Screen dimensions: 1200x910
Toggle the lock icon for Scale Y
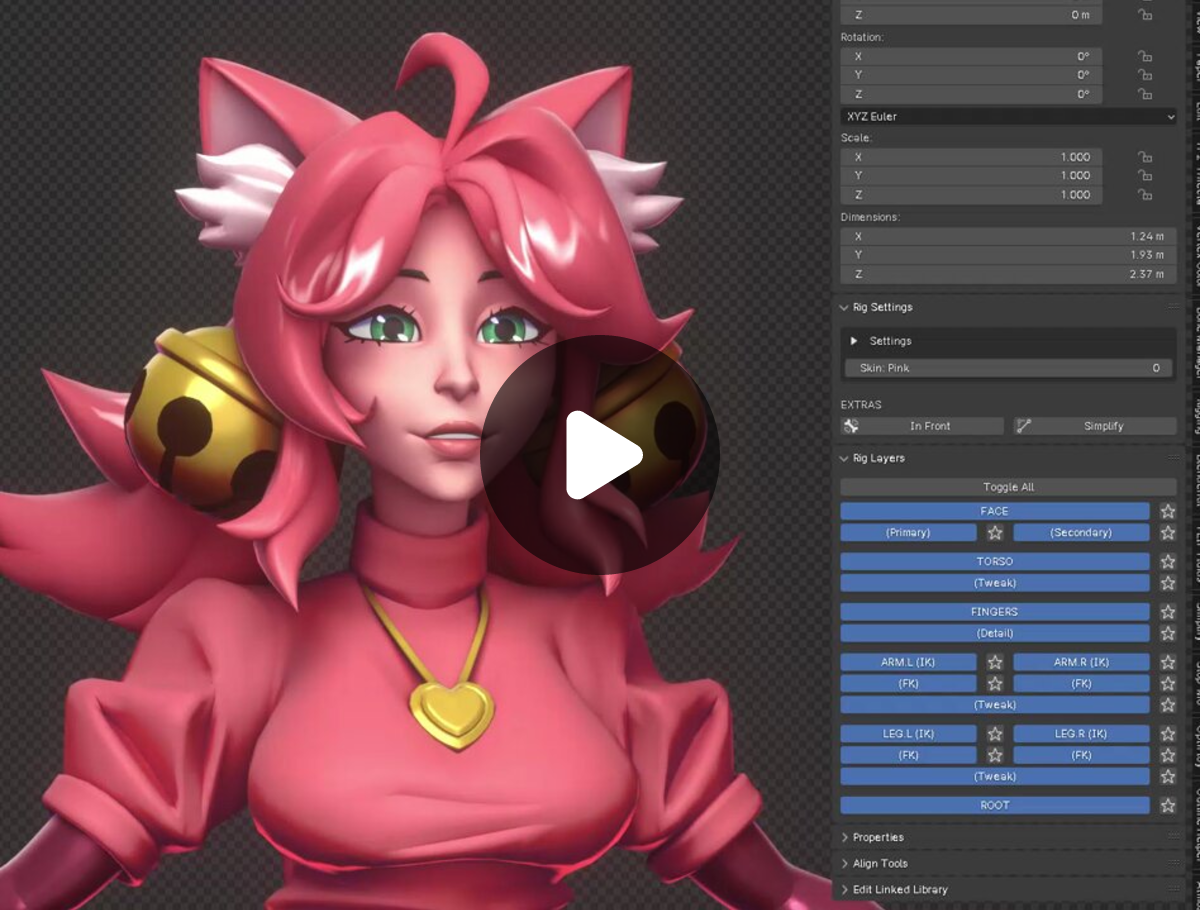pyautogui.click(x=1145, y=176)
